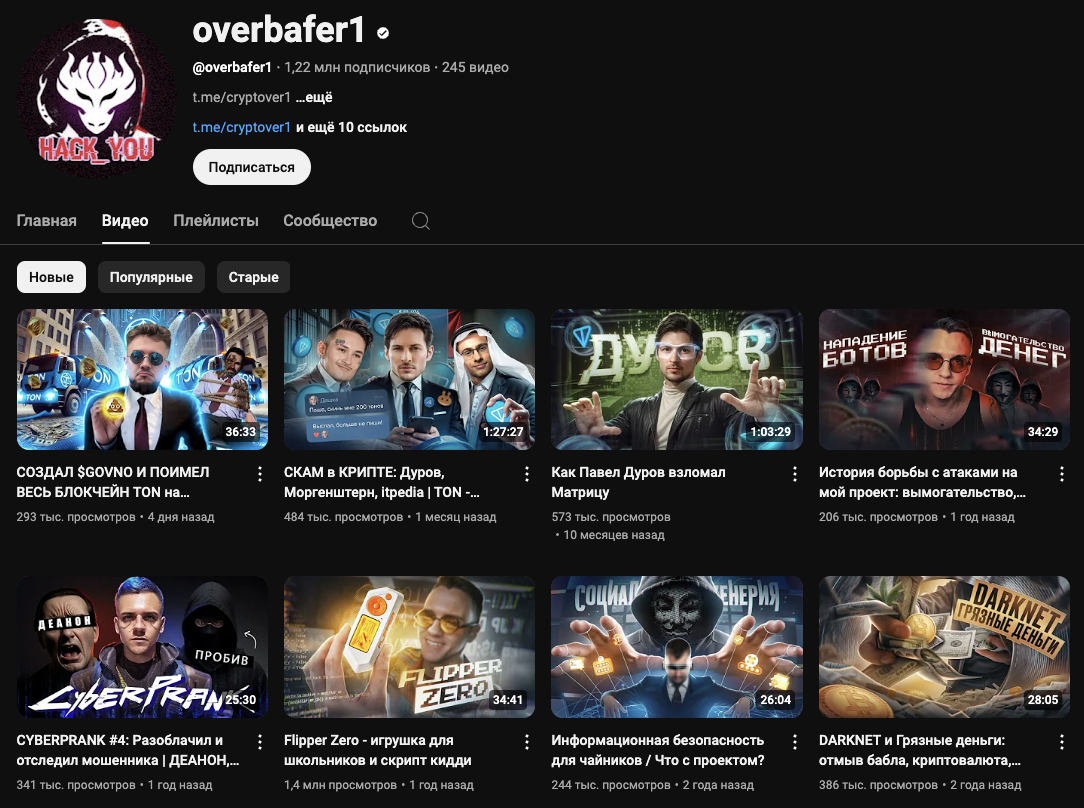Screen dimensions: 1084x808
Task: Open options menu for DARKNET video
Action: coord(1062,742)
